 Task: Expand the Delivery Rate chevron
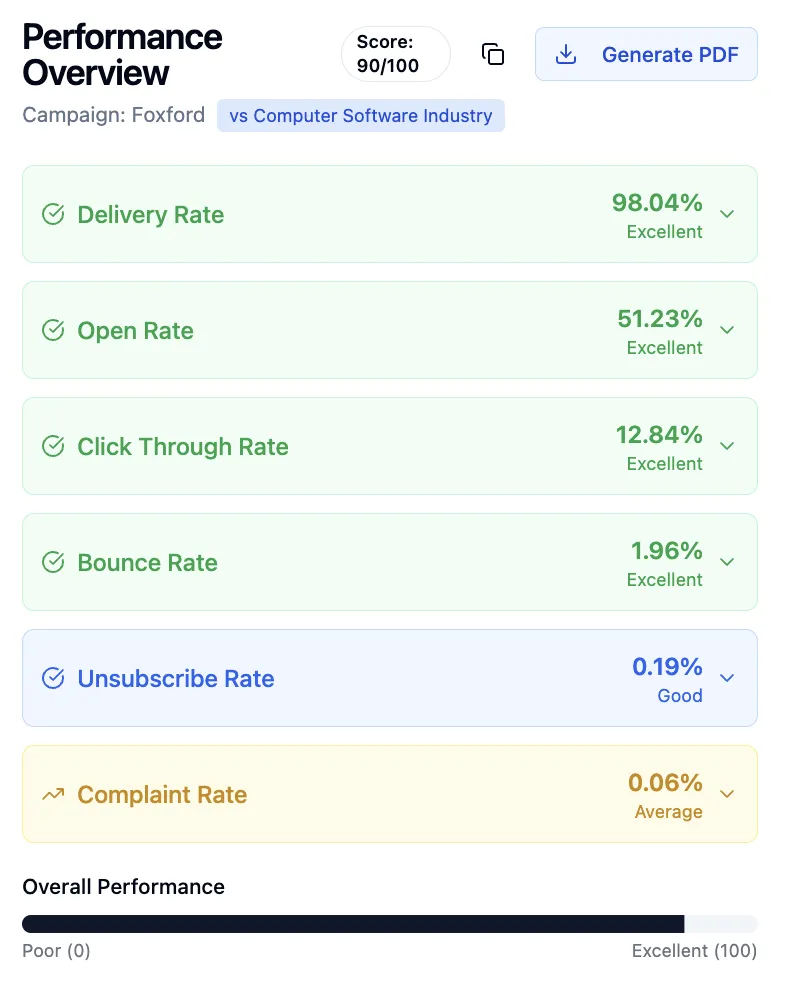coord(727,214)
